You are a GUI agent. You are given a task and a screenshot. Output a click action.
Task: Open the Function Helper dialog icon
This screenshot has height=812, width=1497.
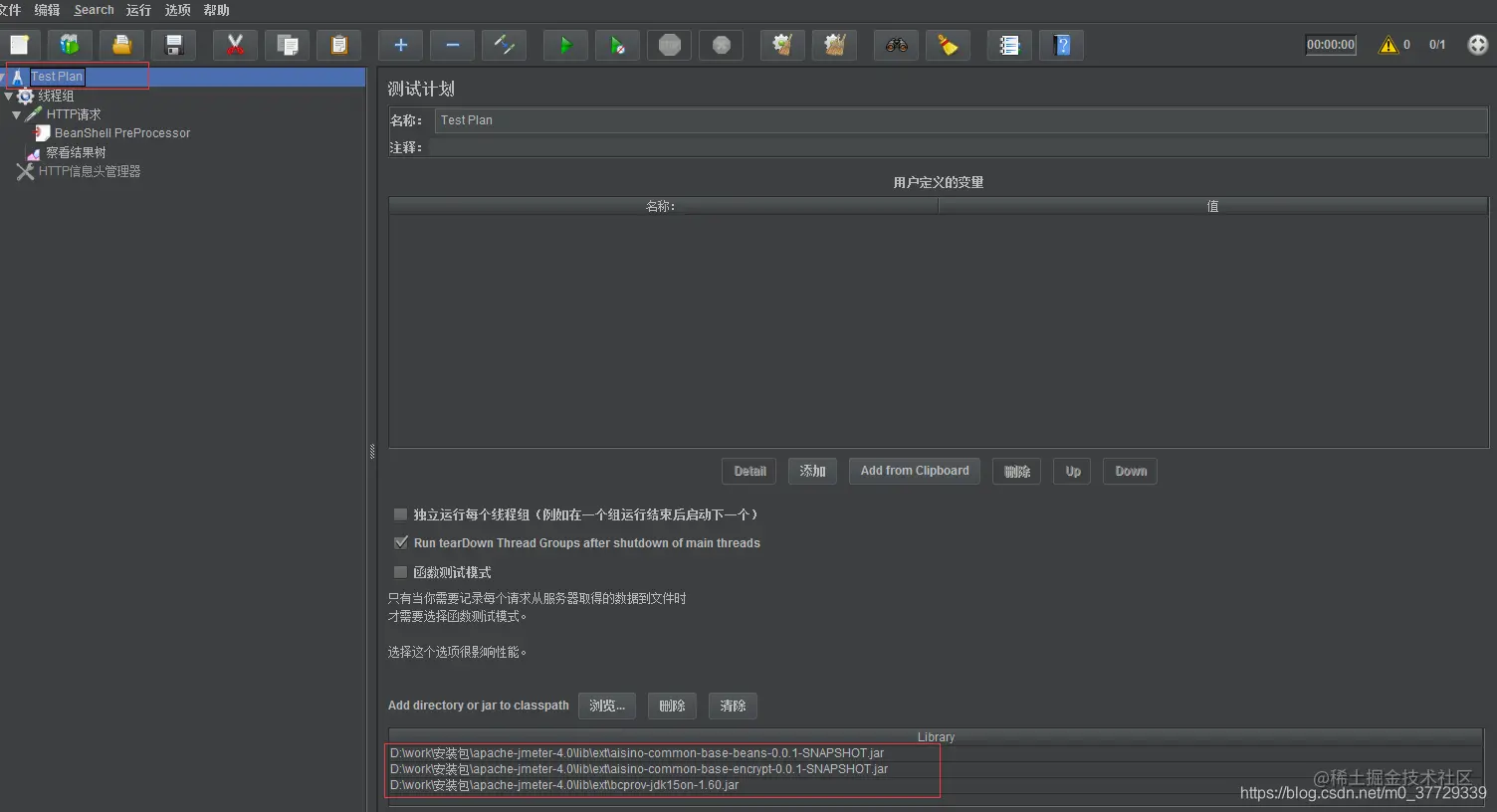click(1009, 45)
